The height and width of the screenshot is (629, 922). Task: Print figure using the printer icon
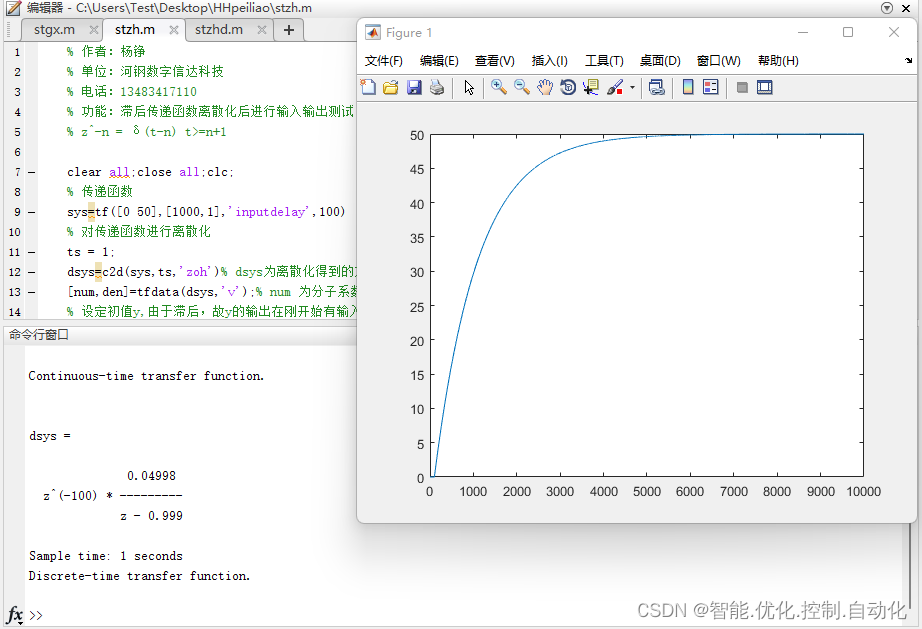(437, 88)
